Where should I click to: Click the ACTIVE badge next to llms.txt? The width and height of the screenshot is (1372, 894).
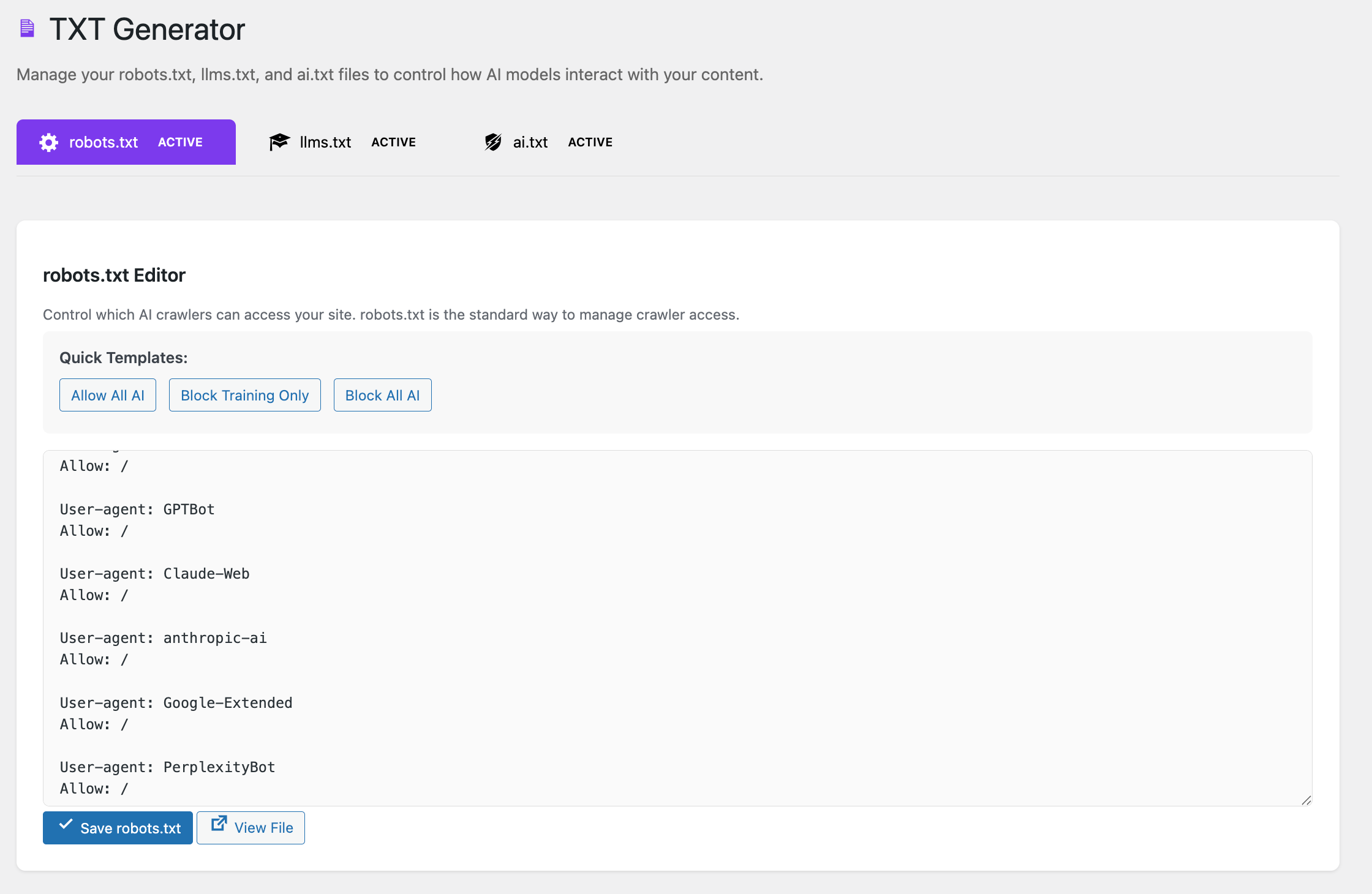(x=393, y=142)
